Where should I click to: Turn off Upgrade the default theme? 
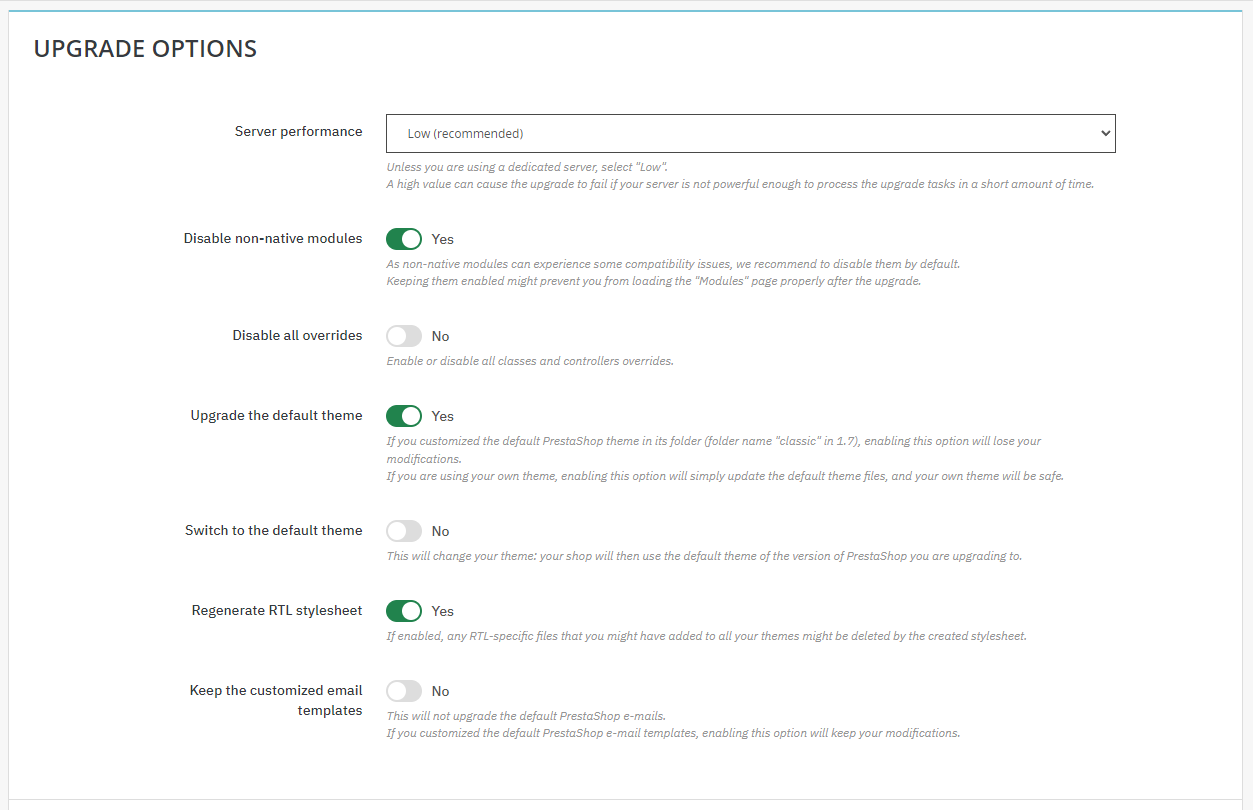pyautogui.click(x=404, y=416)
